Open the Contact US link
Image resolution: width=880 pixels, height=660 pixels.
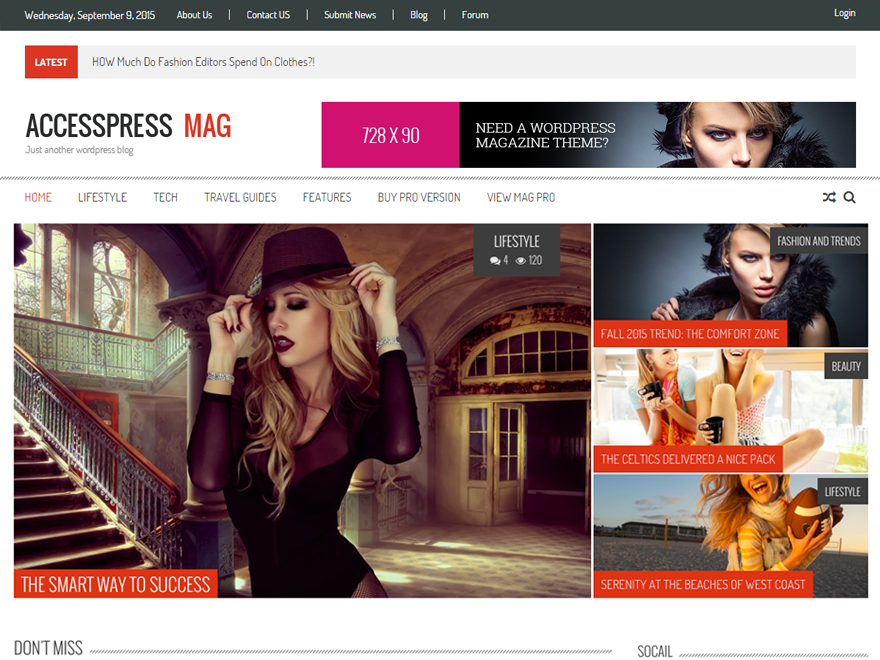coord(268,15)
